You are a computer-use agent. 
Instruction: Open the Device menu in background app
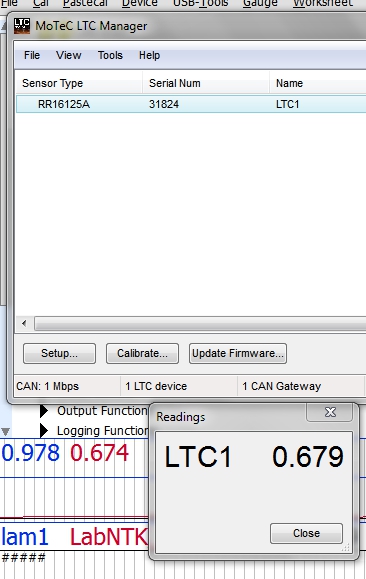click(140, 3)
